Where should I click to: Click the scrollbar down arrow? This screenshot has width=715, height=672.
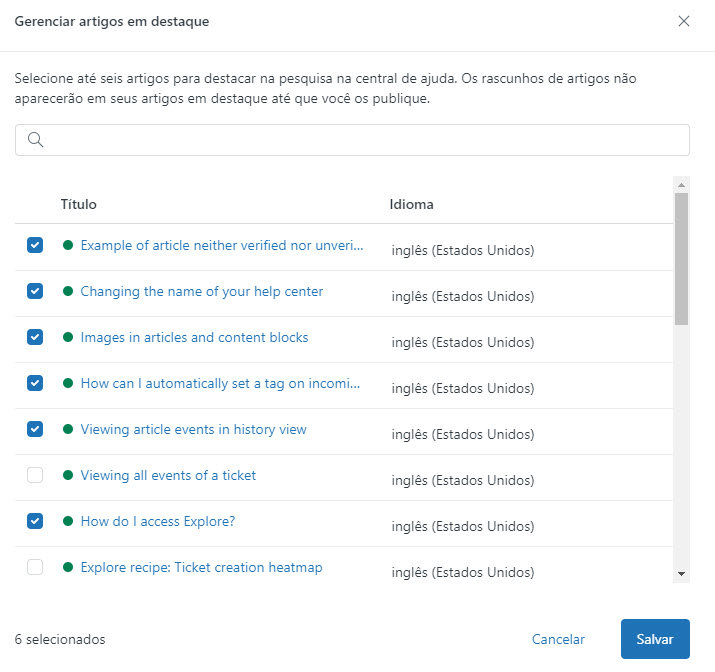point(681,574)
